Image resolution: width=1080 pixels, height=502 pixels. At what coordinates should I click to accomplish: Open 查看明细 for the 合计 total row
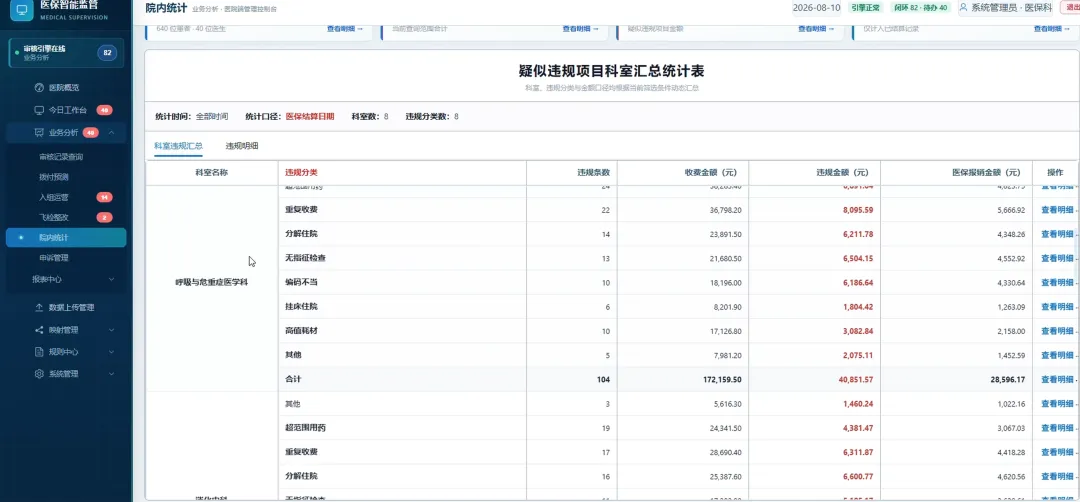(x=1057, y=379)
